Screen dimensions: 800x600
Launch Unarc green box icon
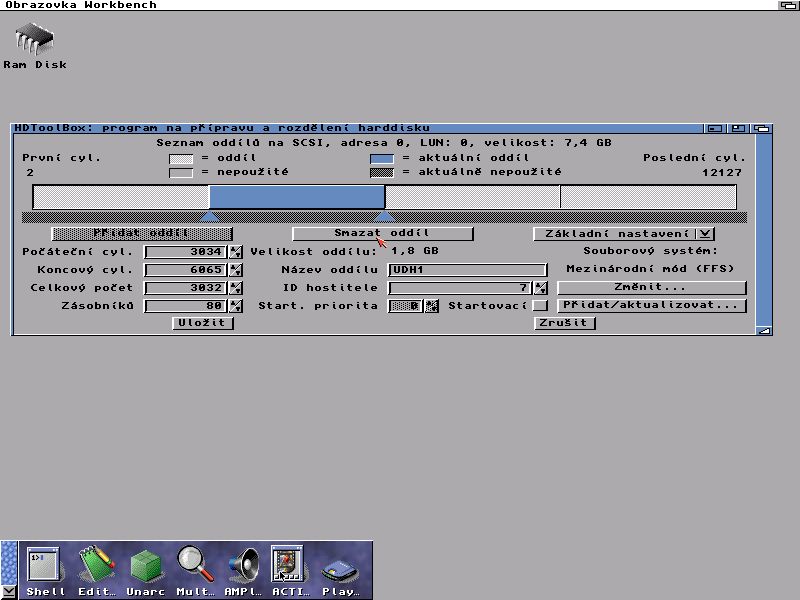coord(146,567)
